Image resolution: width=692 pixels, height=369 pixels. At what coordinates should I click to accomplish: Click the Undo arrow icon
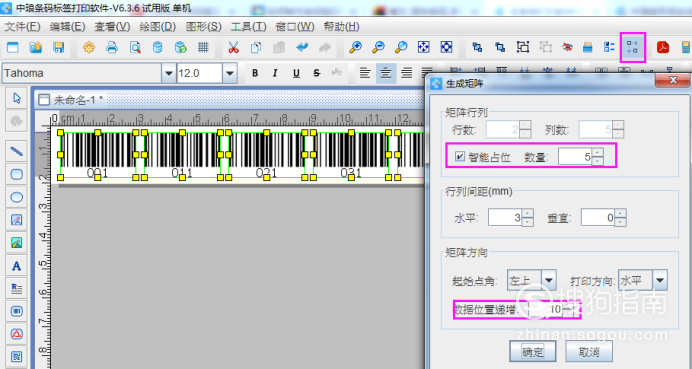(x=302, y=47)
